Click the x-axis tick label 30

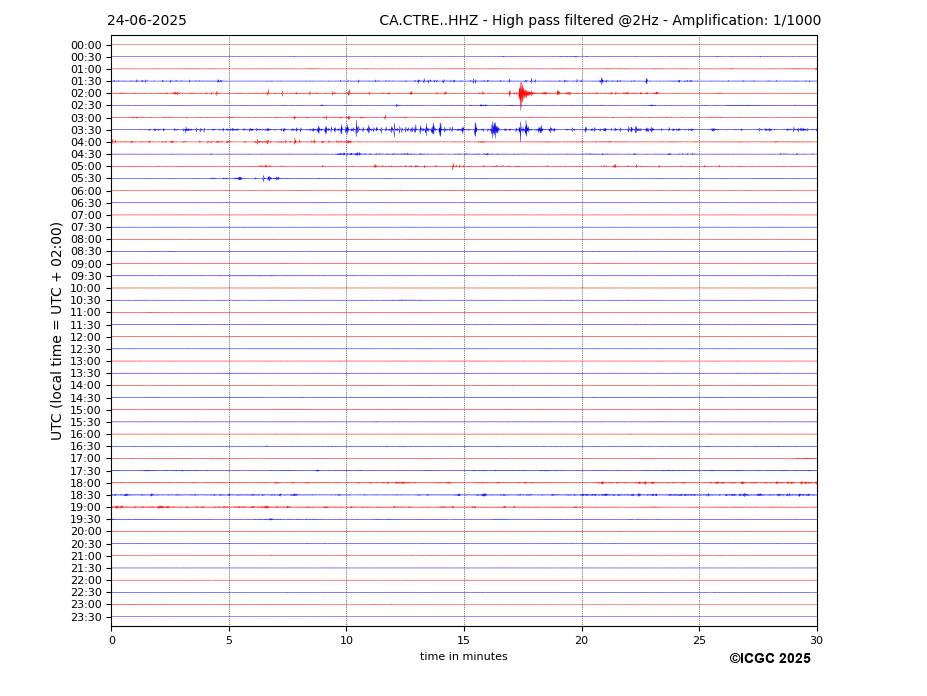(x=816, y=640)
